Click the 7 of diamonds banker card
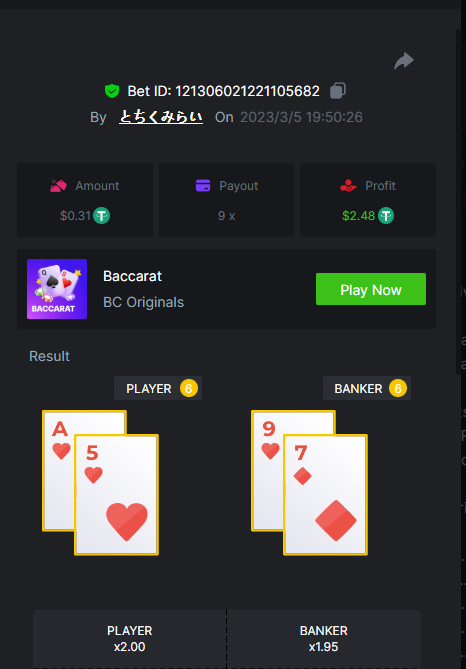This screenshot has width=466, height=669. 326,495
